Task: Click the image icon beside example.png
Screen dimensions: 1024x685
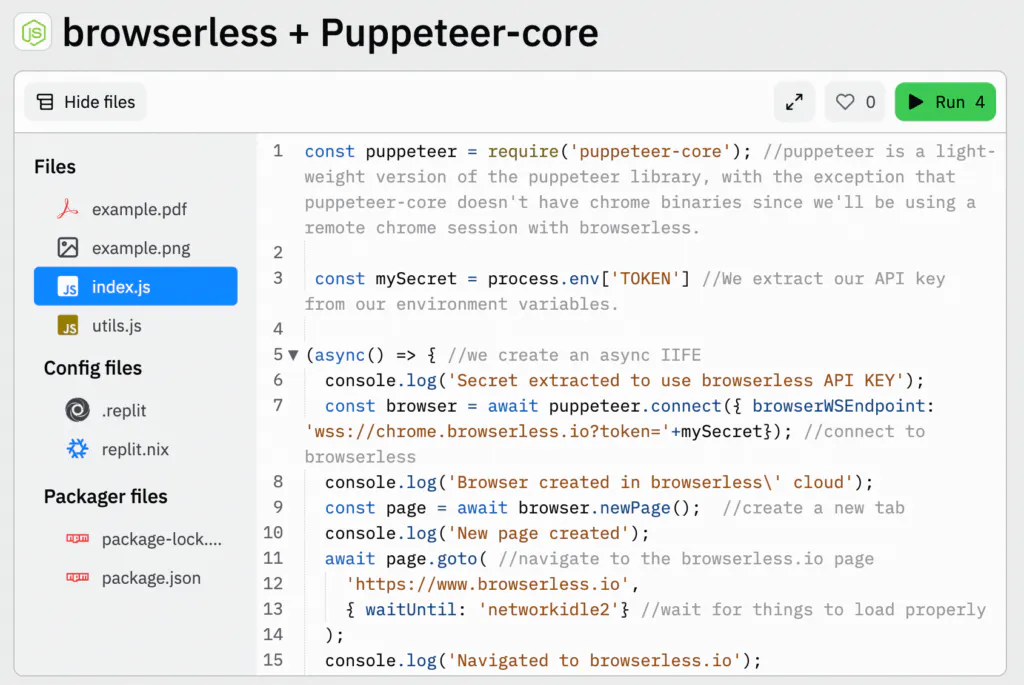Action: [x=67, y=248]
